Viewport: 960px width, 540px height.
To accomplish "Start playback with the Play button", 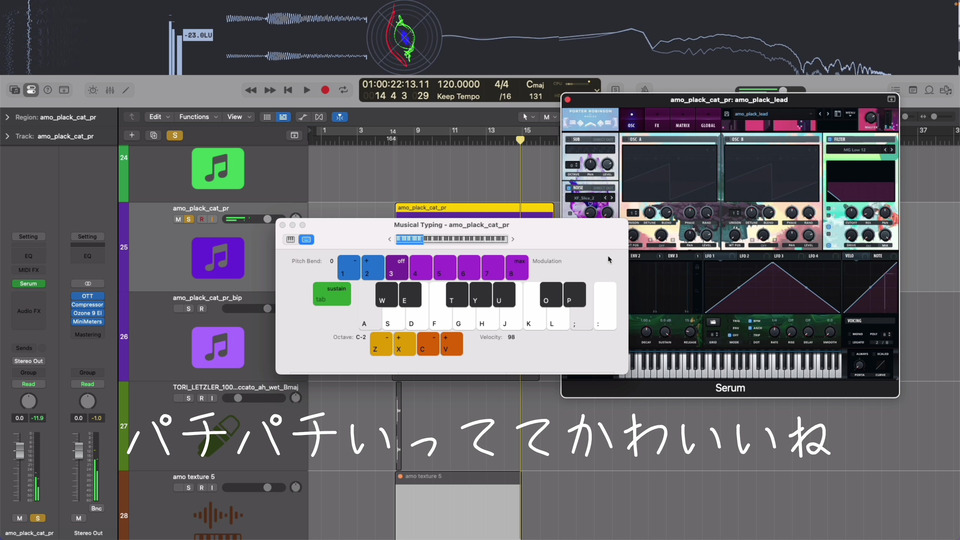I will pos(307,90).
